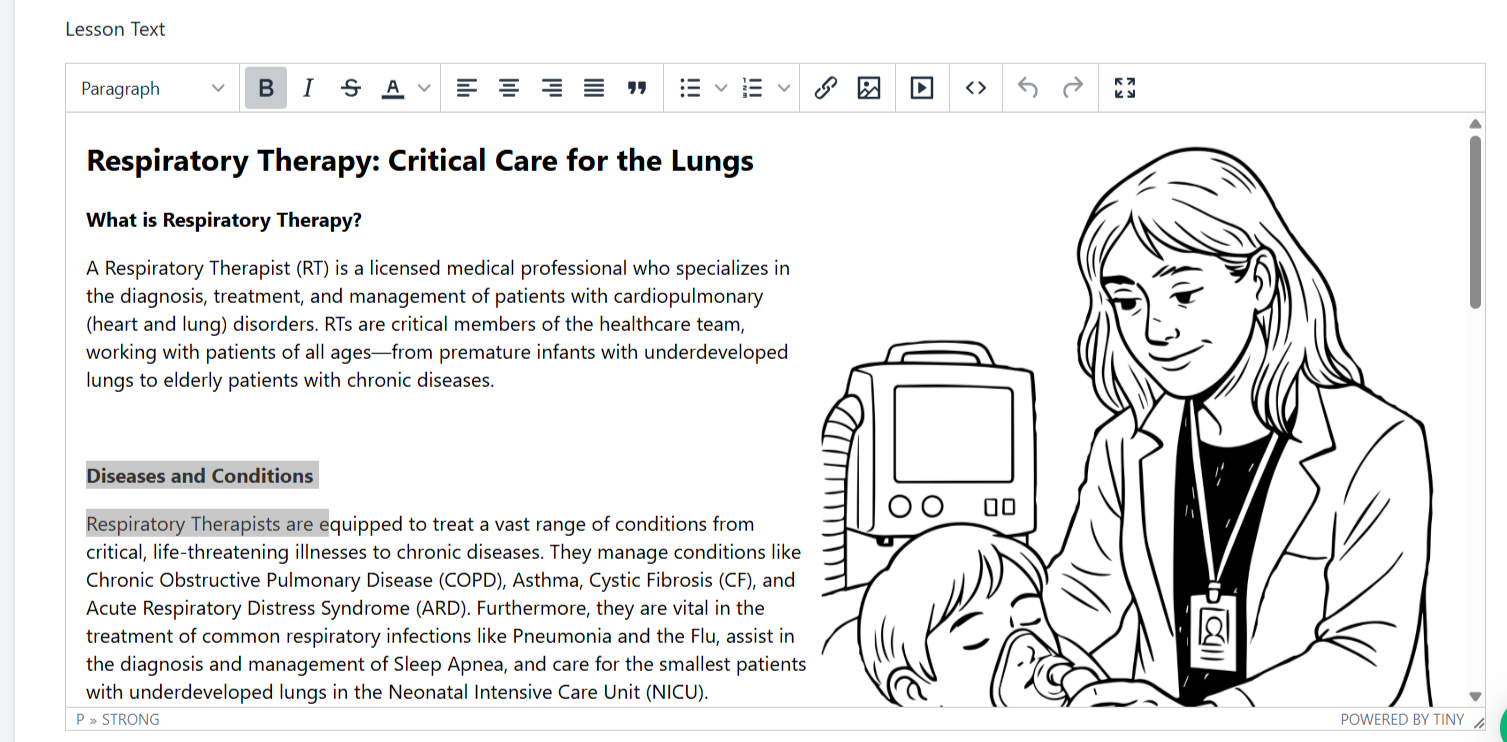This screenshot has width=1507, height=742.
Task: Insert media video
Action: coord(921,88)
